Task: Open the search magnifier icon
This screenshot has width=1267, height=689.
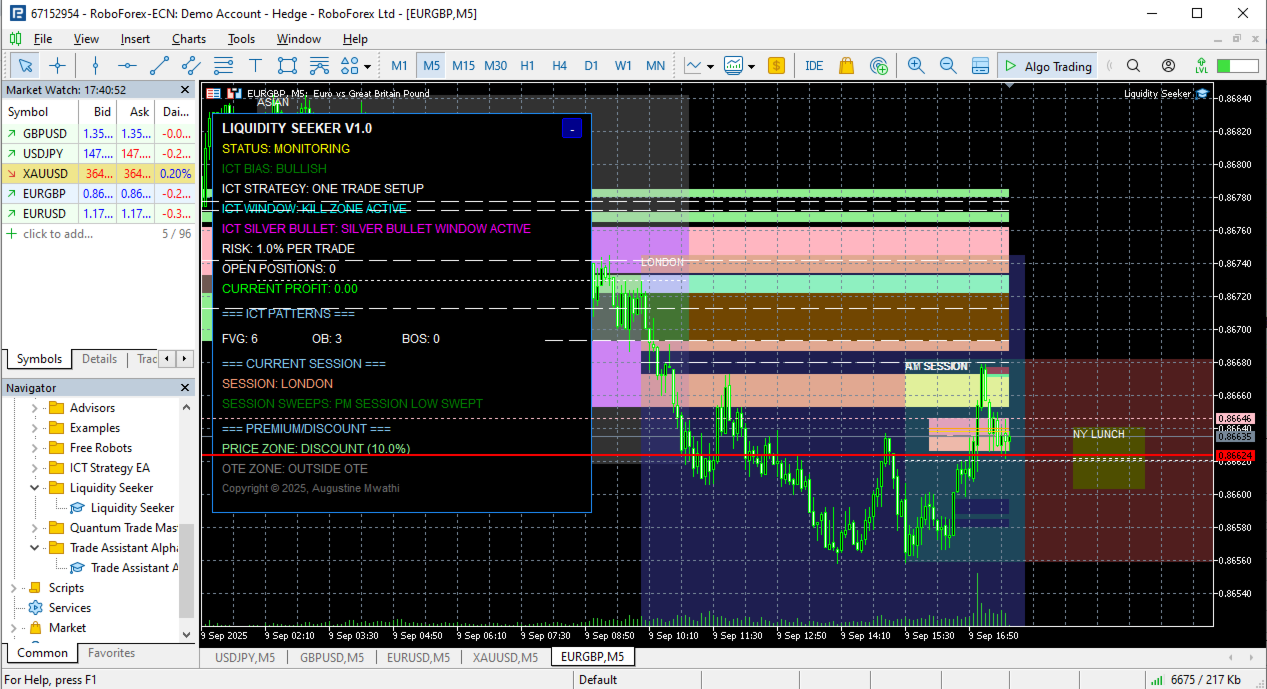Action: click(1133, 66)
